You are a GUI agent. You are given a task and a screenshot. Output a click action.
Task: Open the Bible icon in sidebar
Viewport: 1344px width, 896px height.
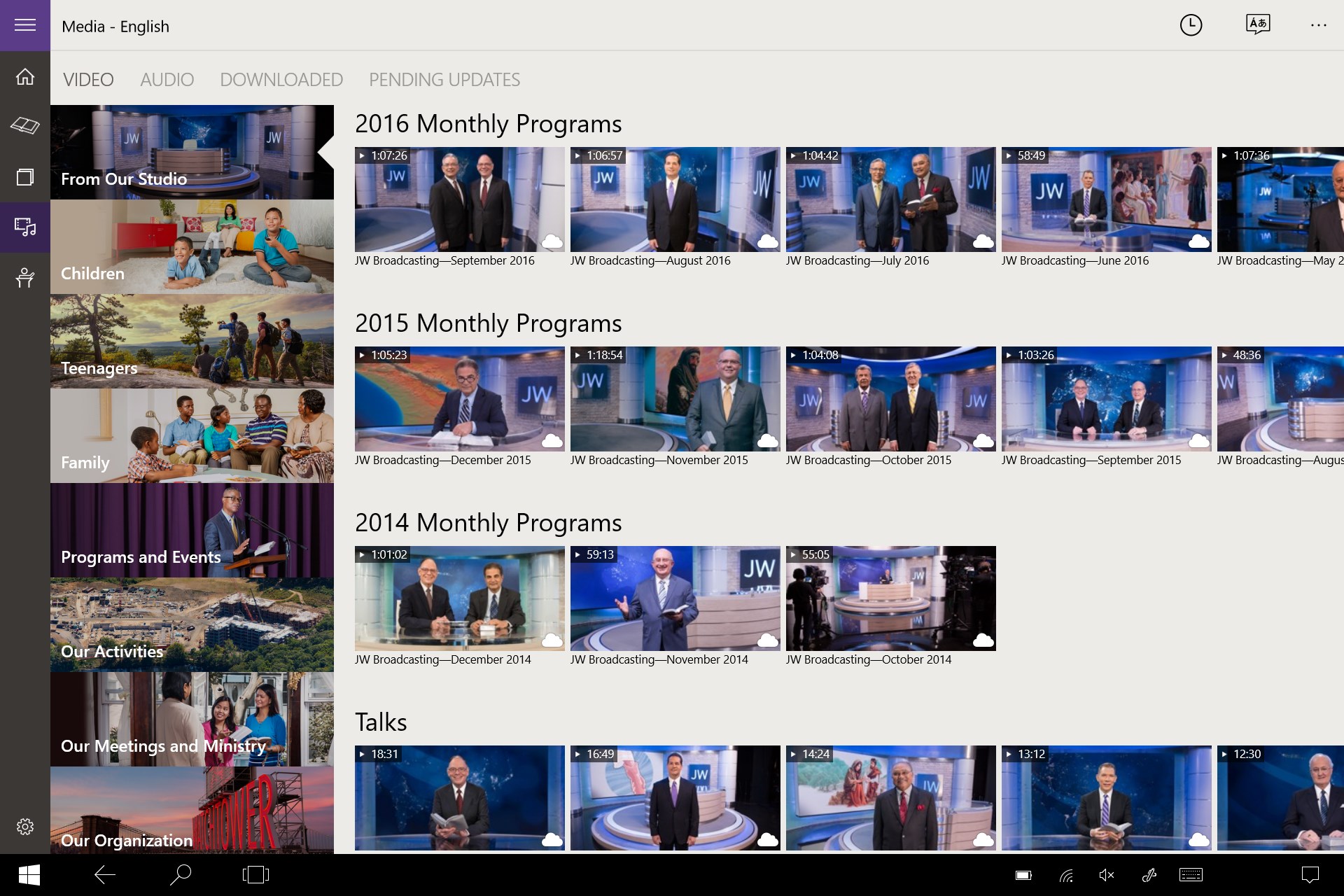25,126
